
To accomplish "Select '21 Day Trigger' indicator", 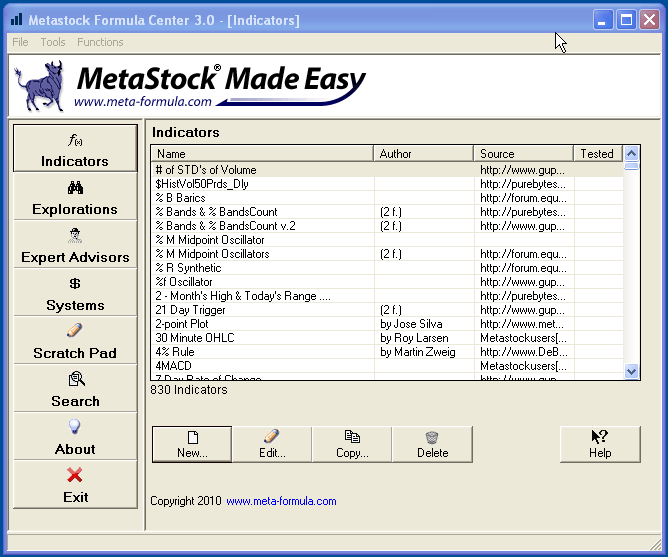I will tap(387, 310).
